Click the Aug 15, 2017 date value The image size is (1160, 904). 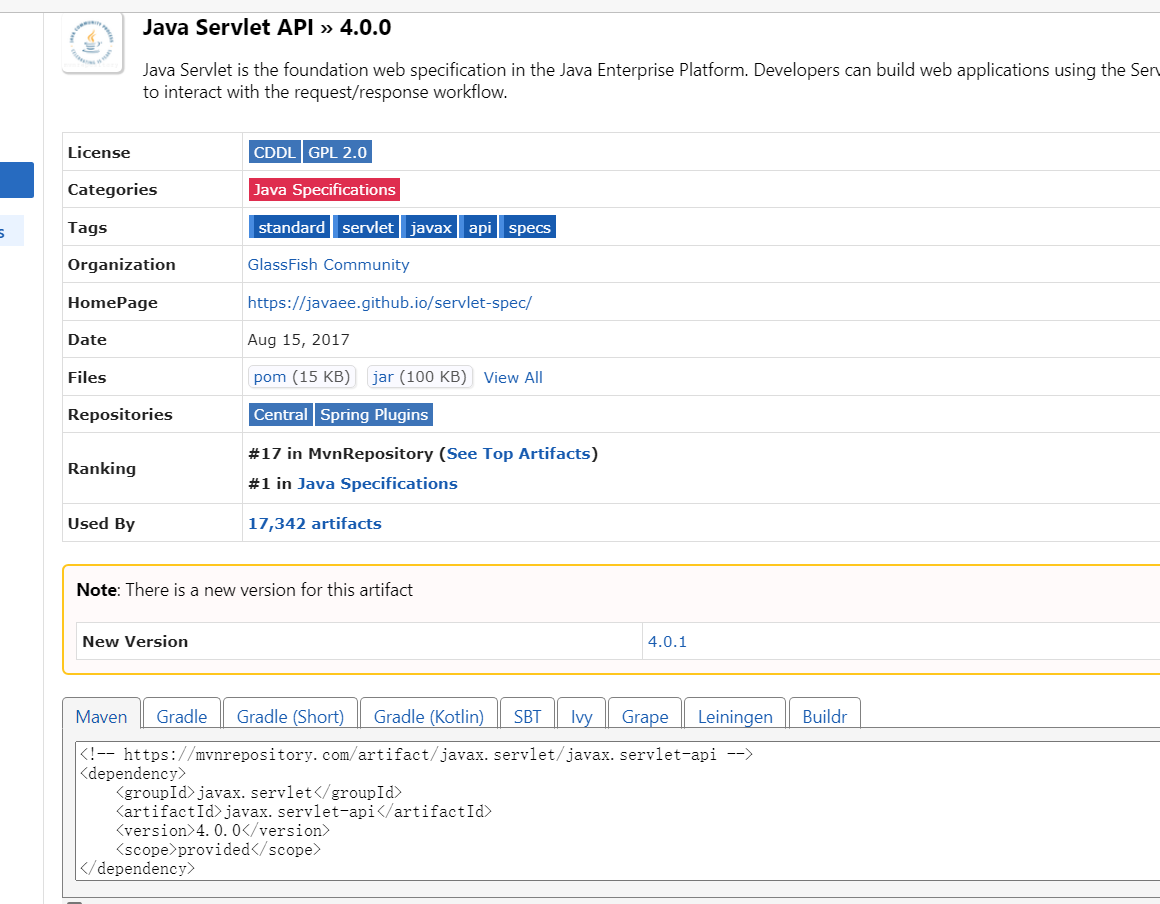[298, 340]
